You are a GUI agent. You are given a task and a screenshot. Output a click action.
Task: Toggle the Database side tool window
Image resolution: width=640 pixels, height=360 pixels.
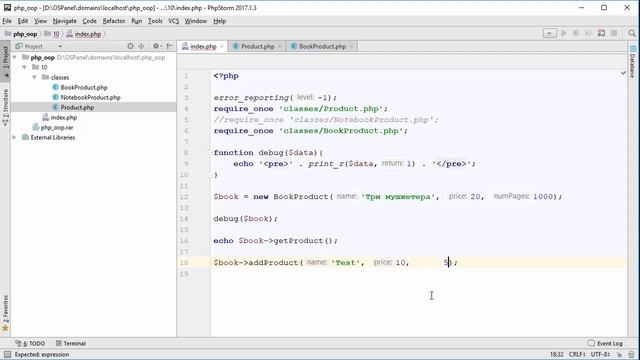(632, 61)
